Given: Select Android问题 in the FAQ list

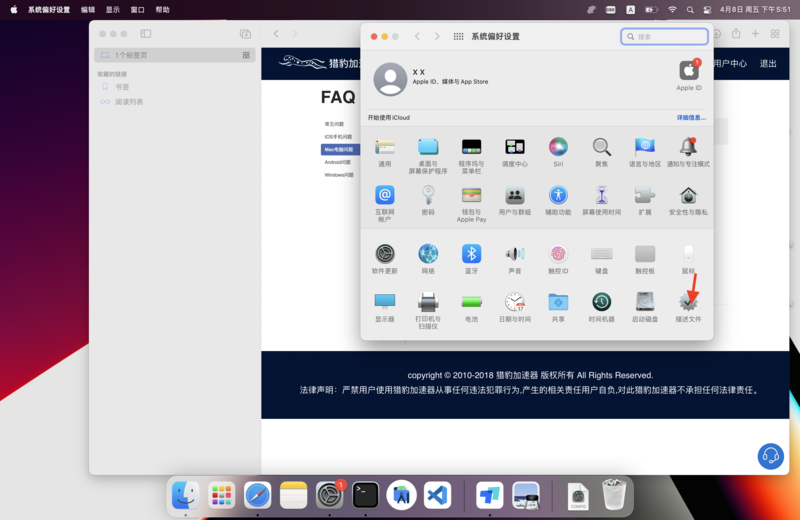Looking at the screenshot, I should click(x=337, y=162).
